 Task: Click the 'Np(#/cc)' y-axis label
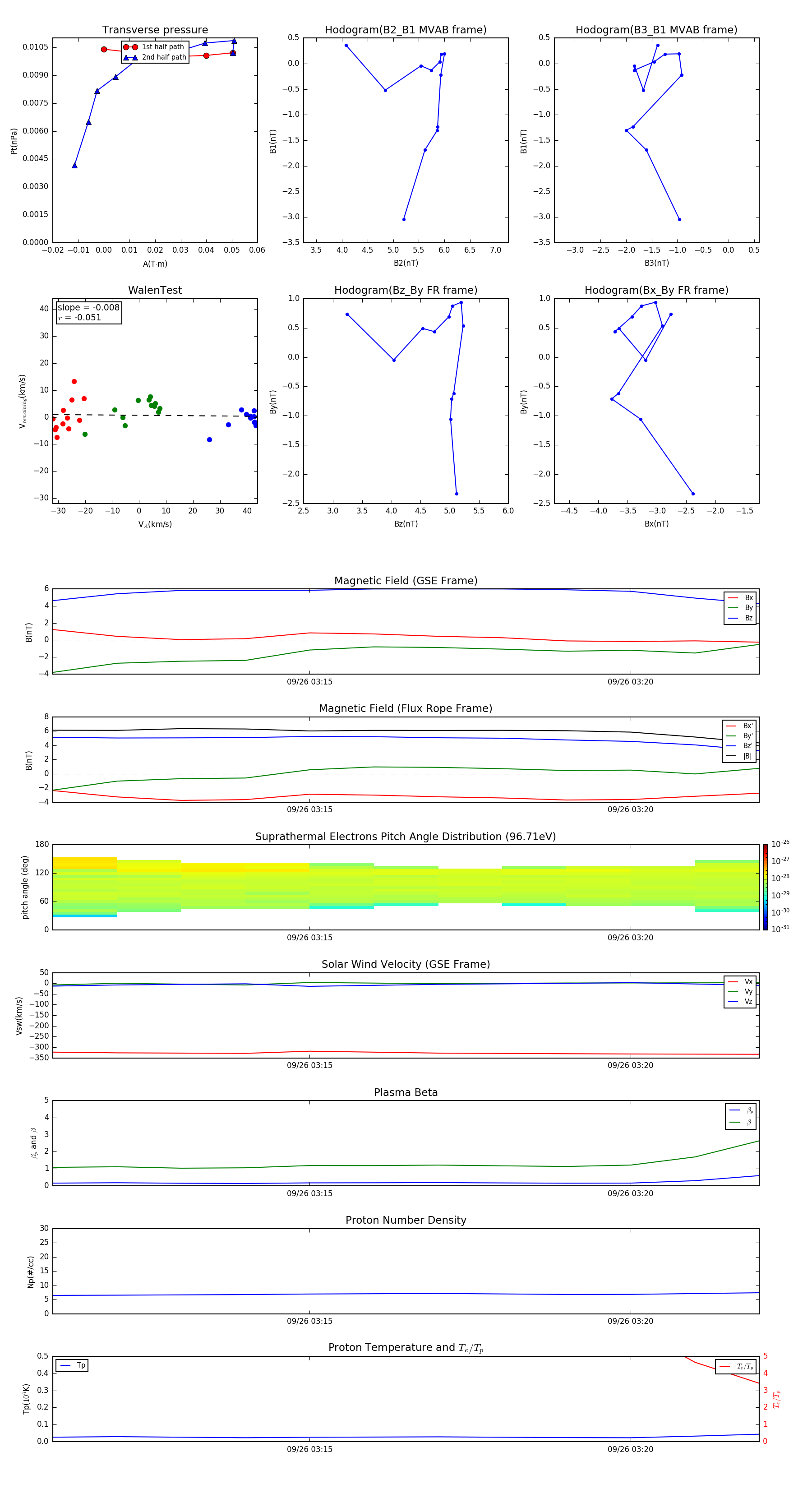coord(31,1272)
